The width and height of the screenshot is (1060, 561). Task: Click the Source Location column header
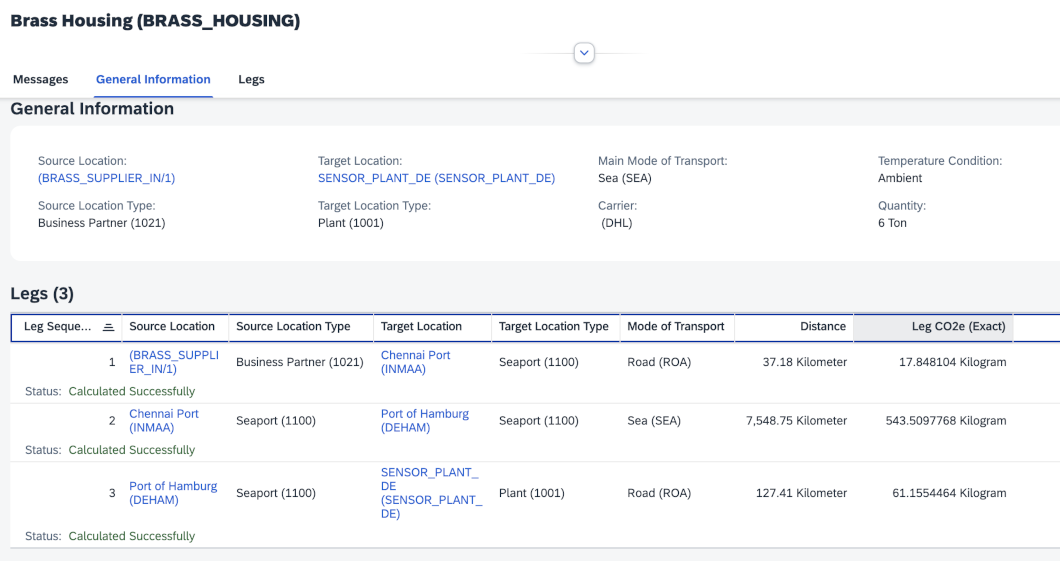(172, 327)
